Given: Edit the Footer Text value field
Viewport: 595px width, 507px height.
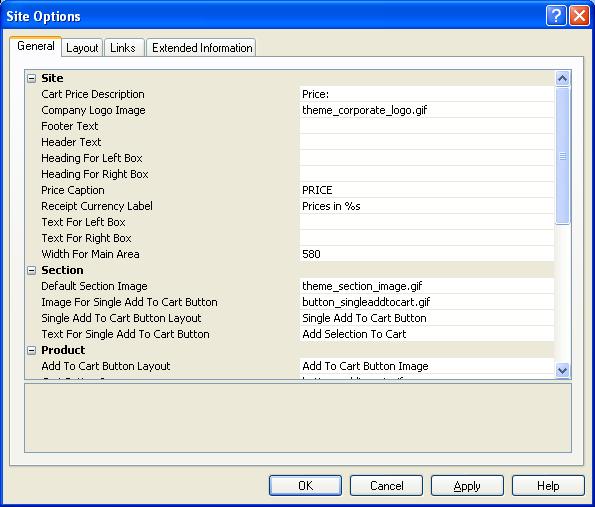Looking at the screenshot, I should coord(427,126).
